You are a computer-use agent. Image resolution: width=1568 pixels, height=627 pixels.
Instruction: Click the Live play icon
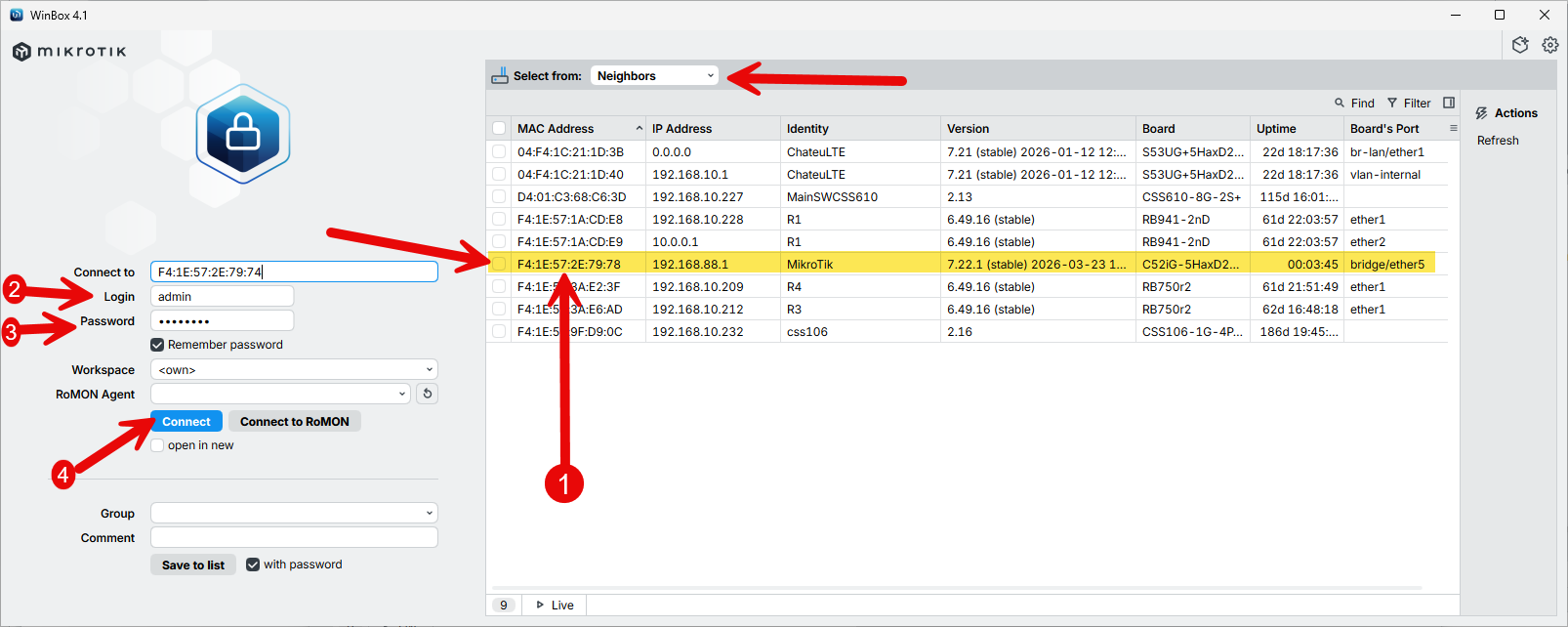pyautogui.click(x=540, y=605)
